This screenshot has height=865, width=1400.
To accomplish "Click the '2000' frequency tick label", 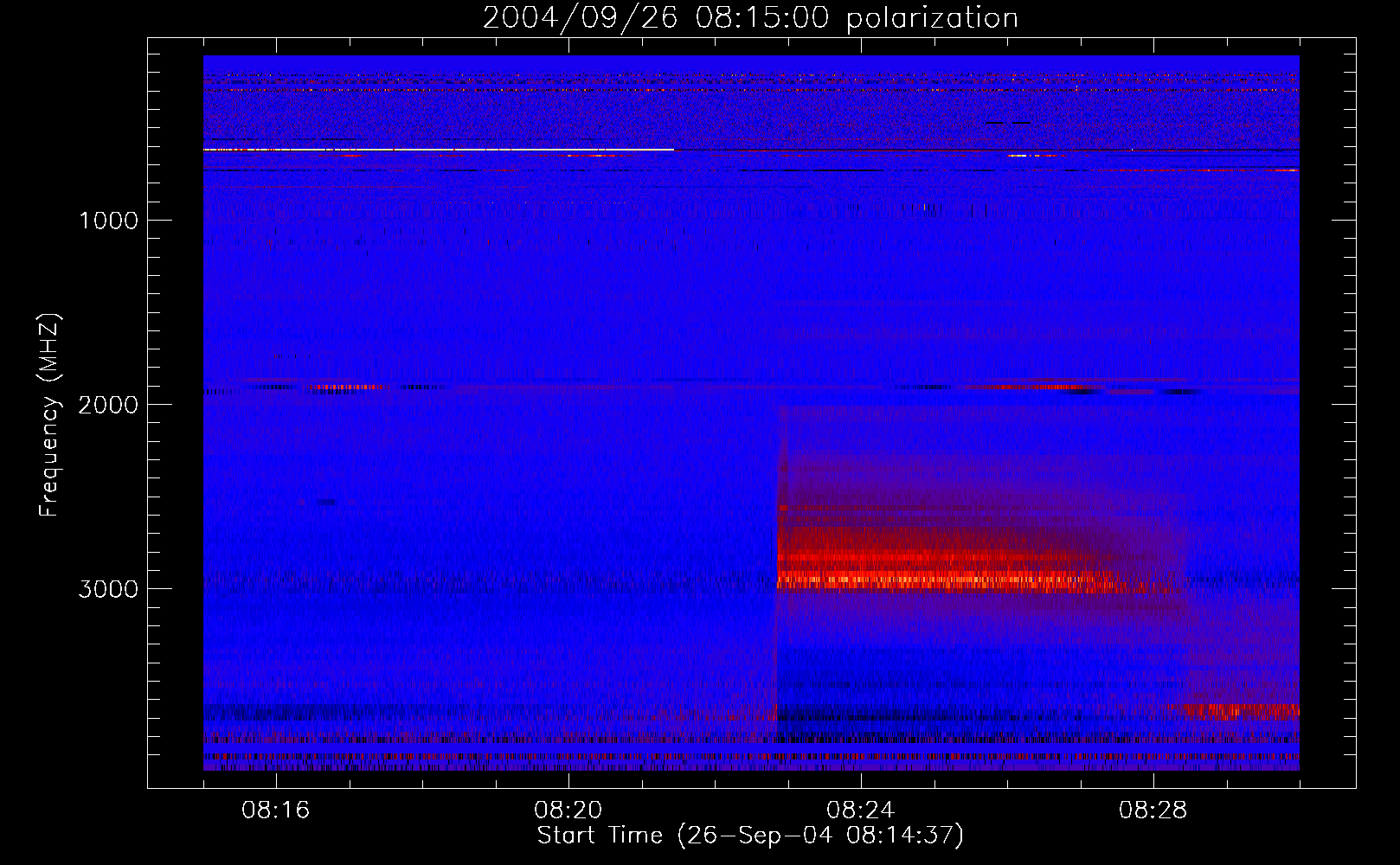I will 108,405.
